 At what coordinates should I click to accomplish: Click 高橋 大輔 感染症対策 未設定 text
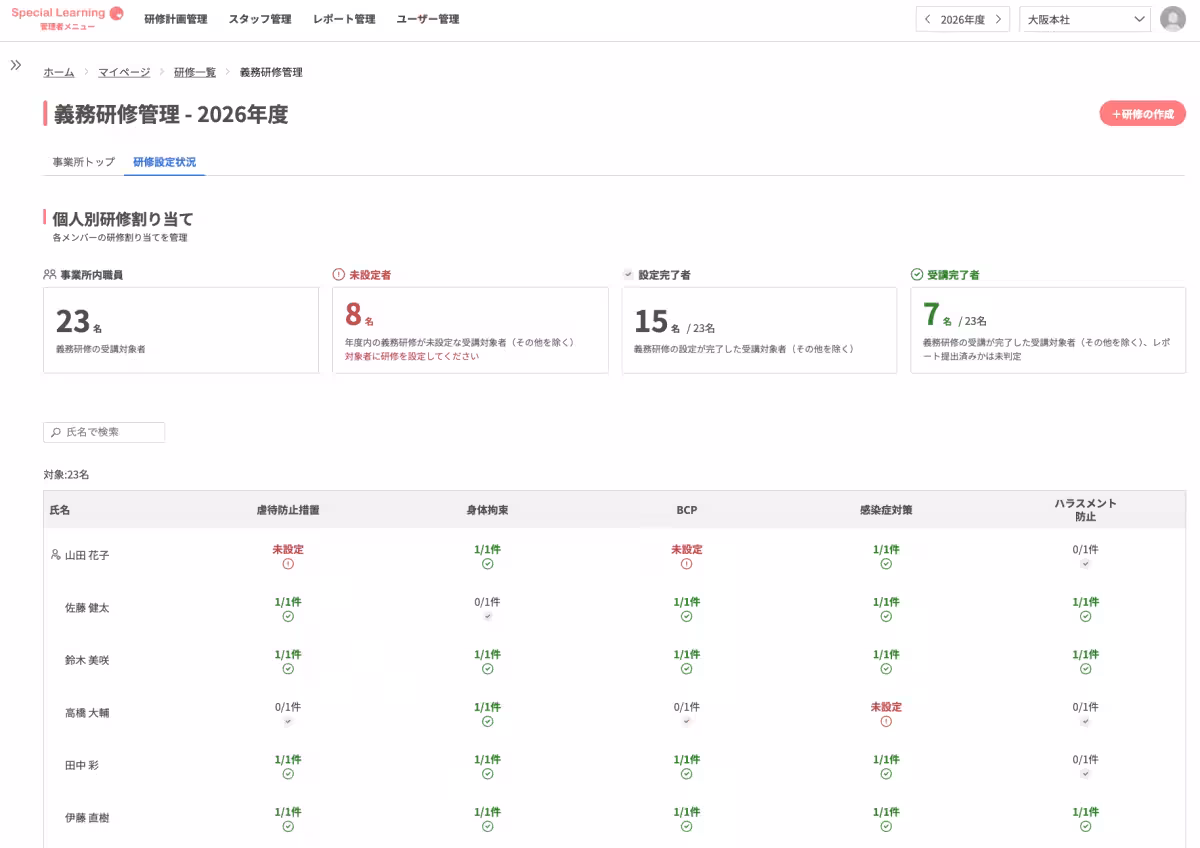(886, 707)
